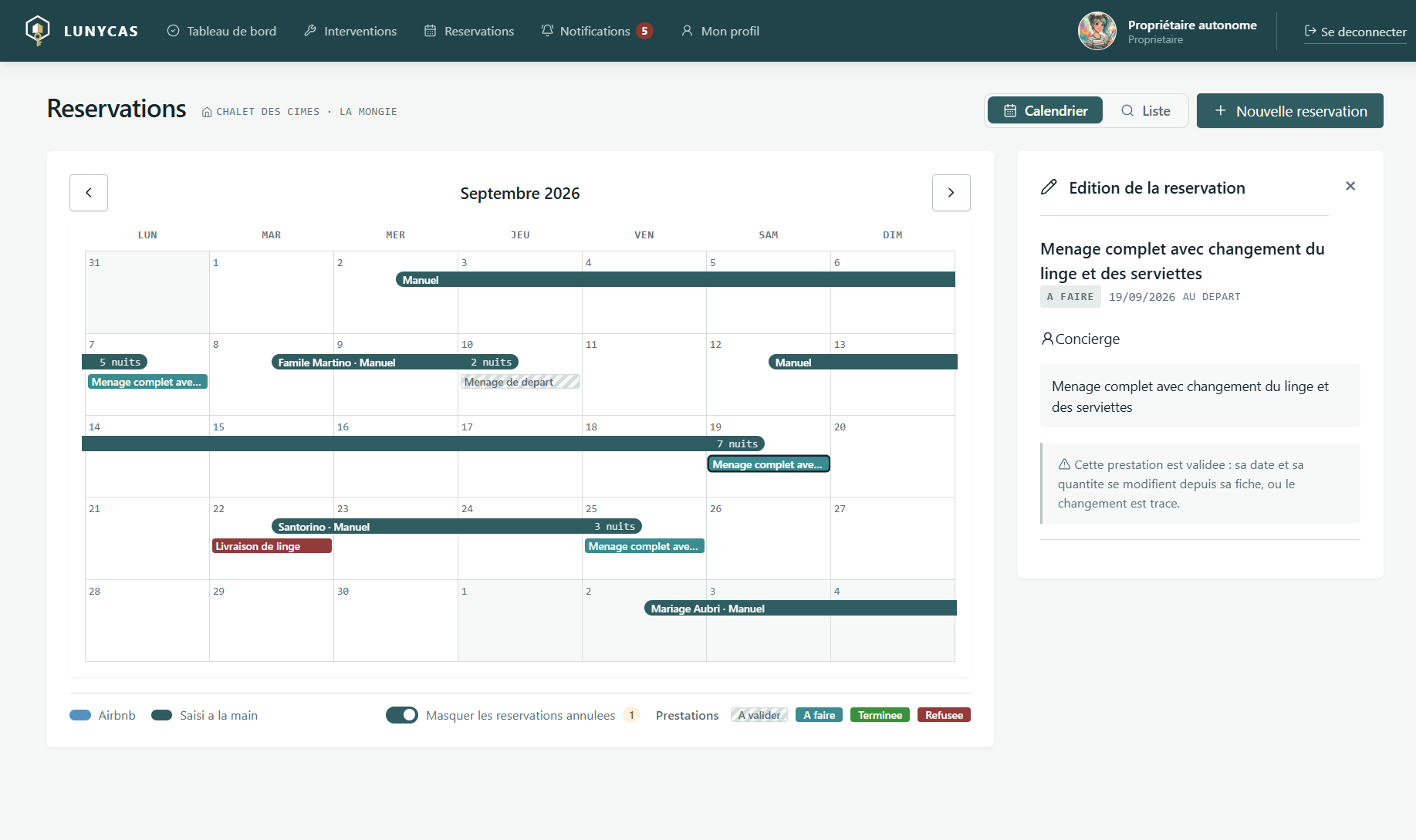Screen dimensions: 1416x840
Task: Open Santorino · Manuel reservation bar
Action: [x=457, y=526]
